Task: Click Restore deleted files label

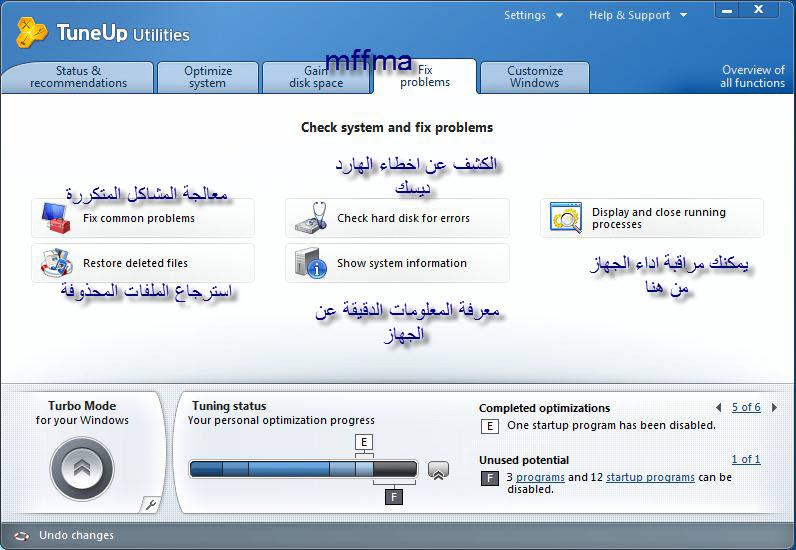Action: tap(136, 263)
